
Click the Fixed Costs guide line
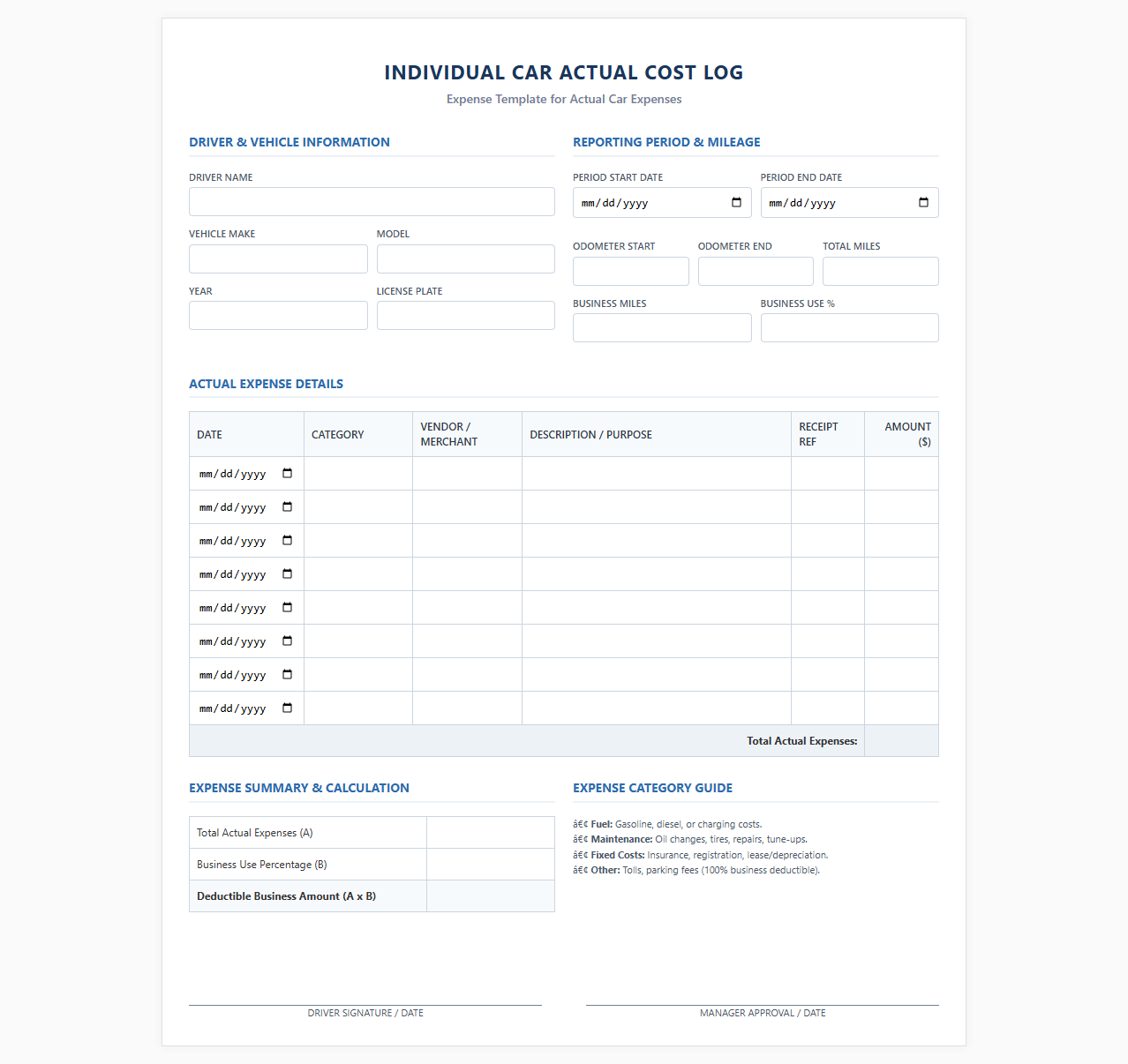(701, 855)
